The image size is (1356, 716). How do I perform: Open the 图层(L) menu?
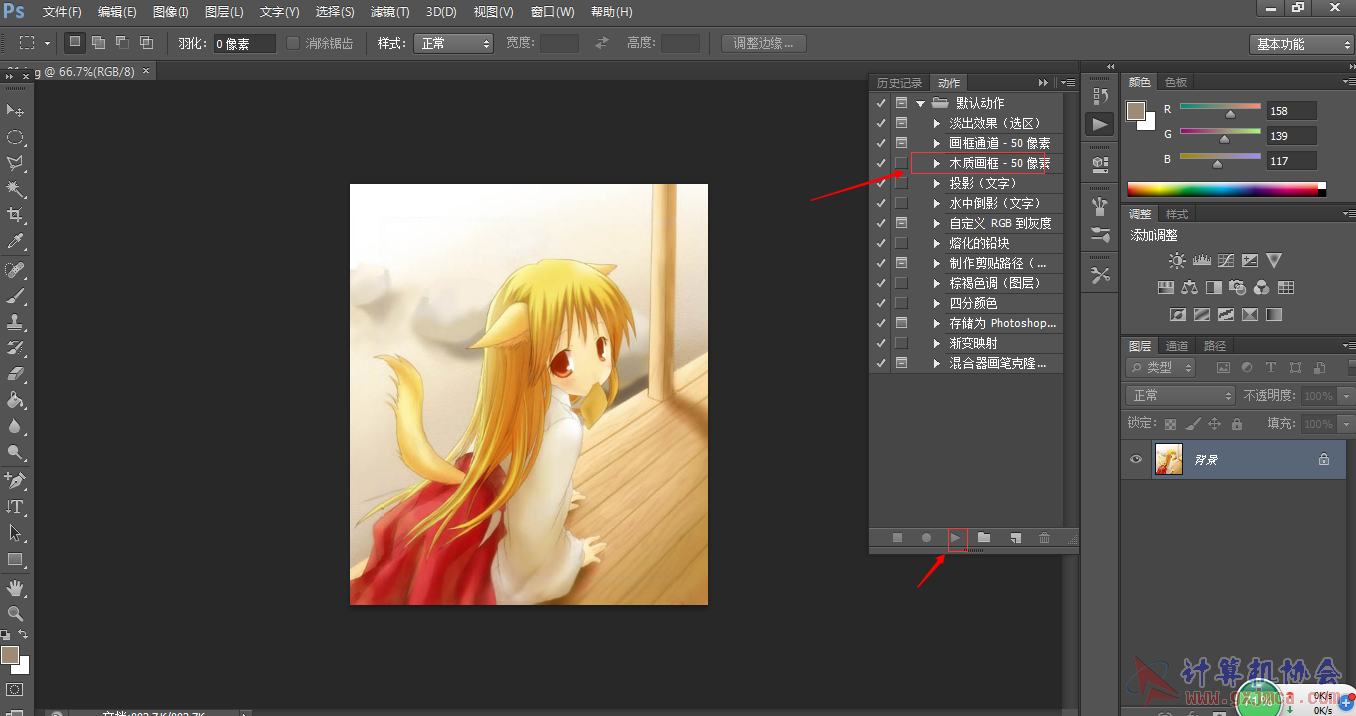(224, 12)
